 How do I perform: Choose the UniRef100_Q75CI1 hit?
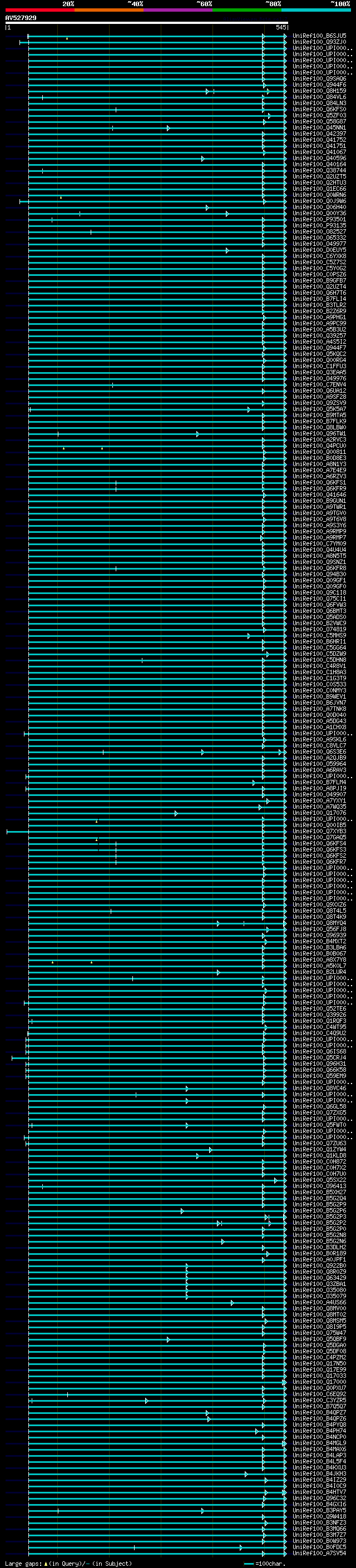(x=319, y=598)
